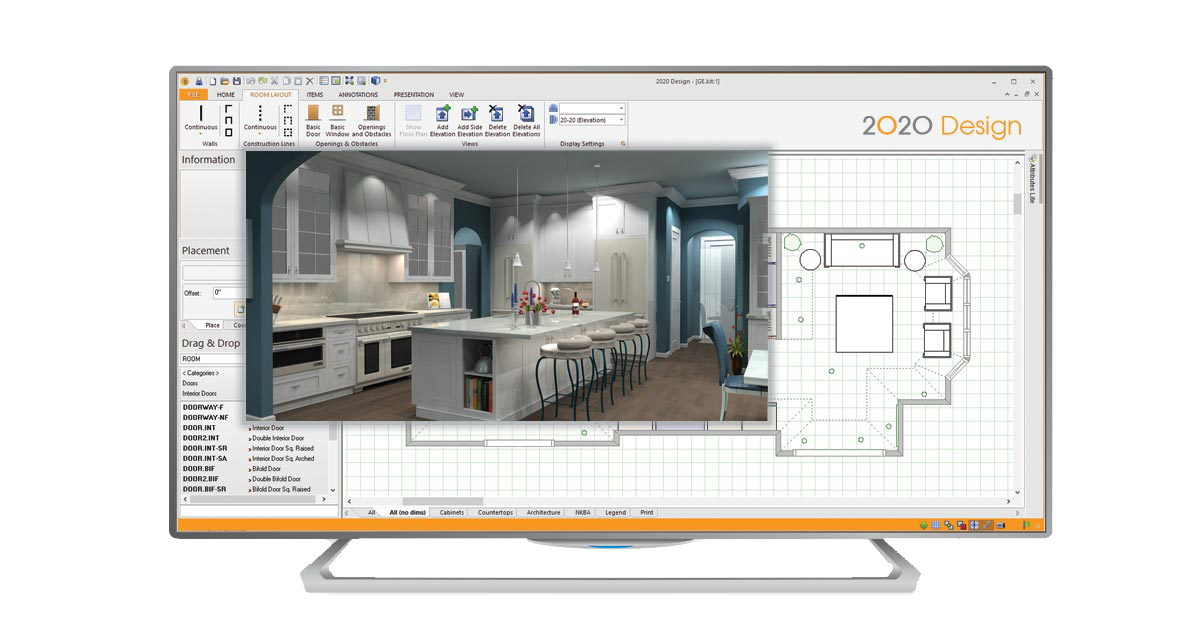1200x630 pixels.
Task: Switch to the ITEMS ribbon tab
Action: tap(315, 95)
